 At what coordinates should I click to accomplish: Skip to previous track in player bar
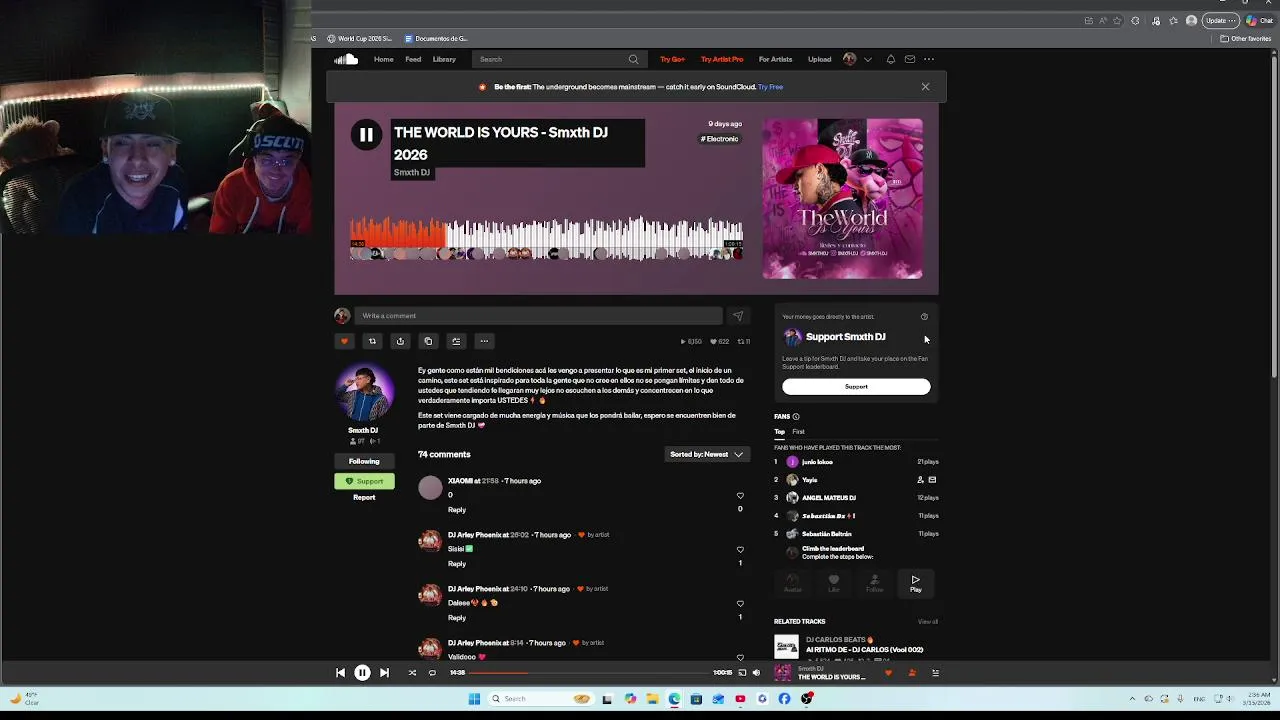pyautogui.click(x=340, y=673)
